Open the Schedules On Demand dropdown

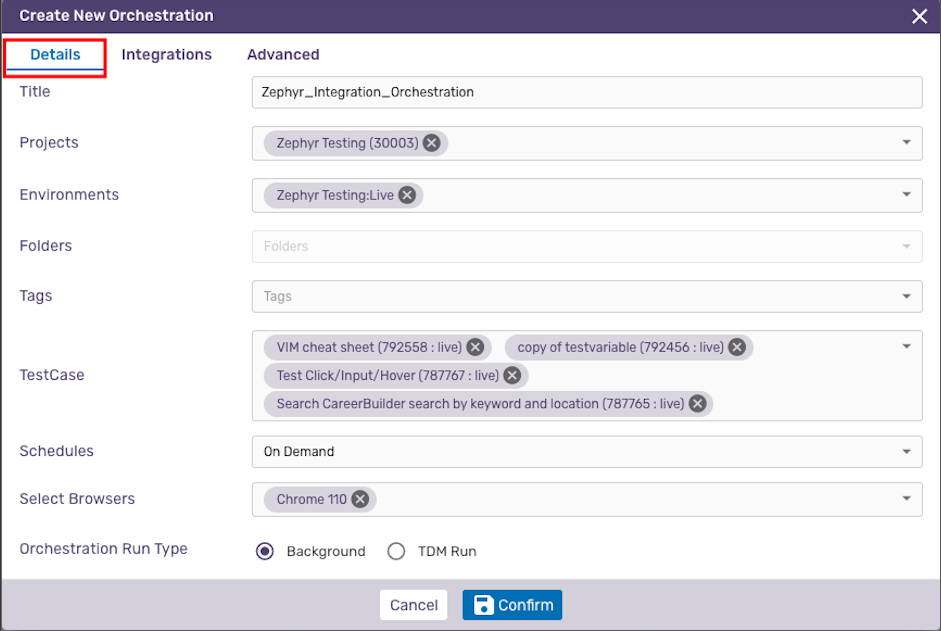coord(587,451)
